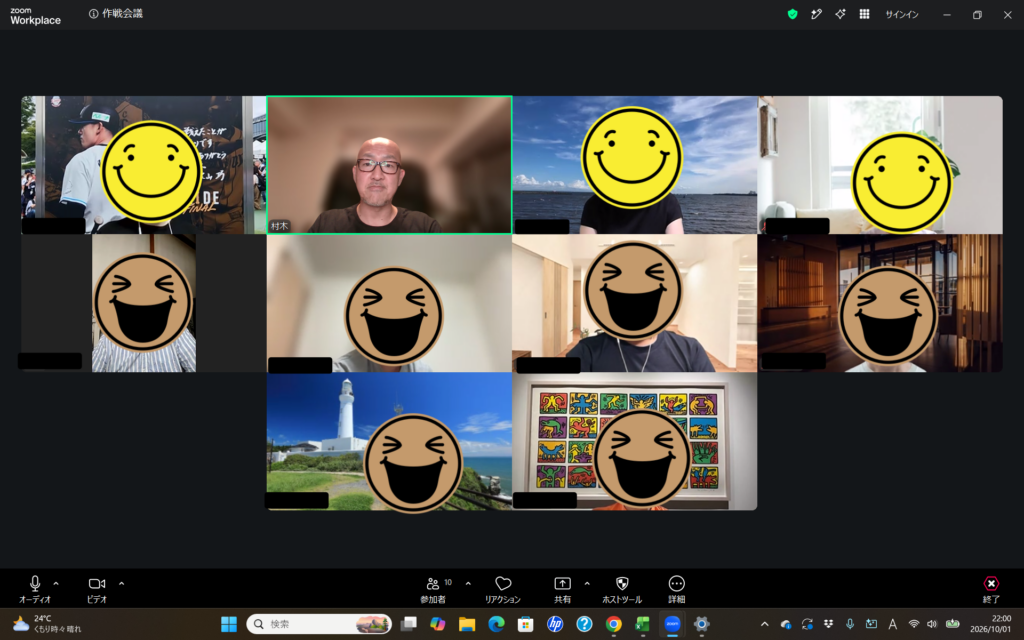Expand the chevron beside 参加者
Screen dimensions: 1024x640
tap(468, 584)
